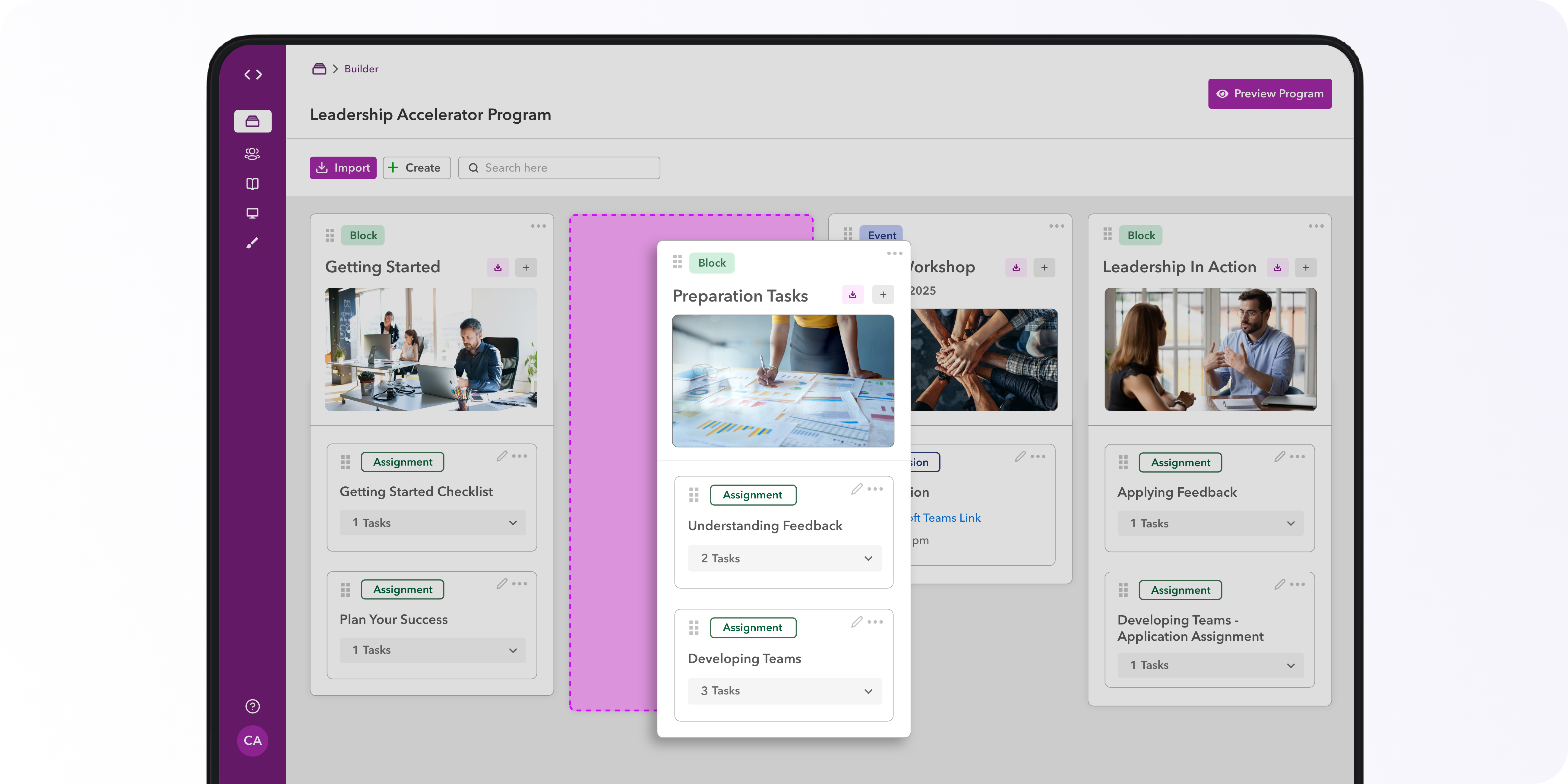The image size is (1568, 784).
Task: Expand Plan Your Success 1 Tasks dropdown
Action: 432,650
